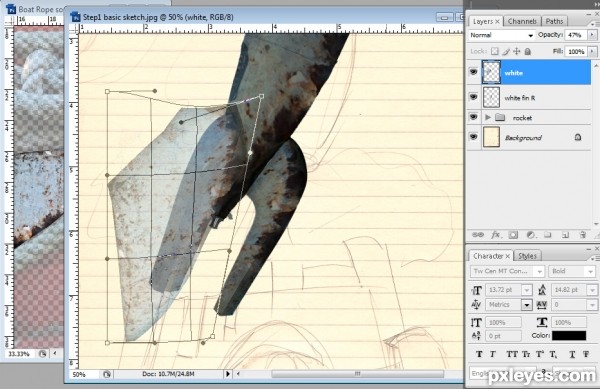600x389 pixels.
Task: Create a new layer group
Action: tap(548, 234)
